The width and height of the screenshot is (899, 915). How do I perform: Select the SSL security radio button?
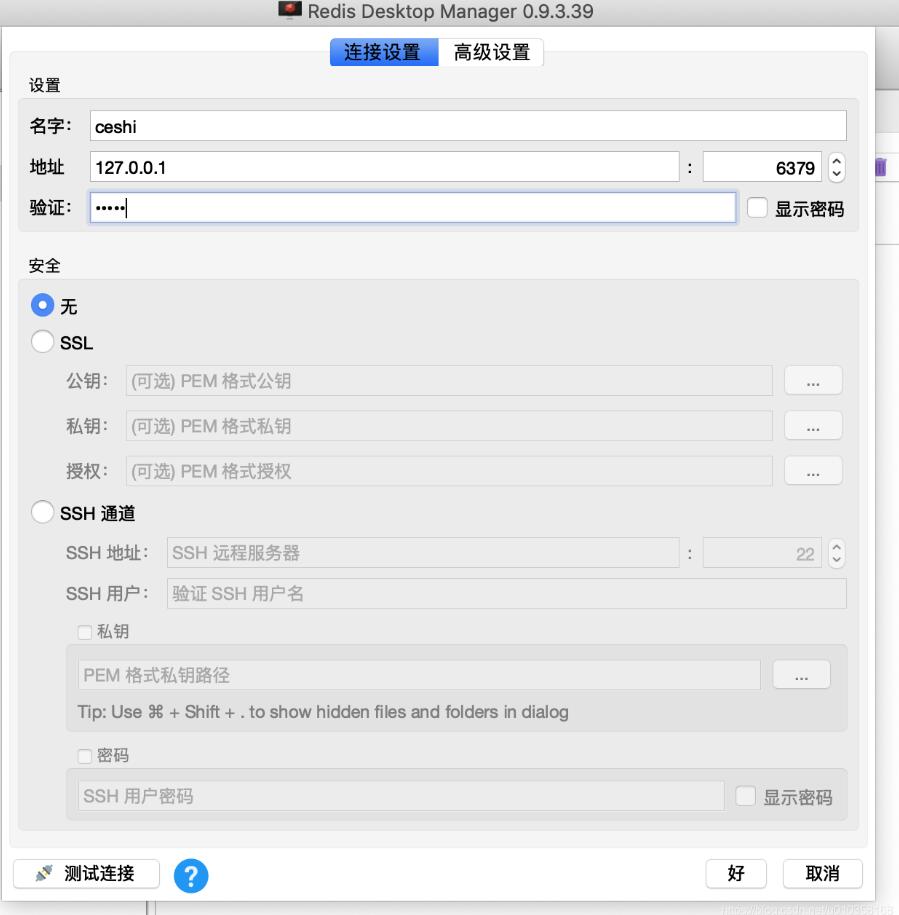pyautogui.click(x=43, y=343)
